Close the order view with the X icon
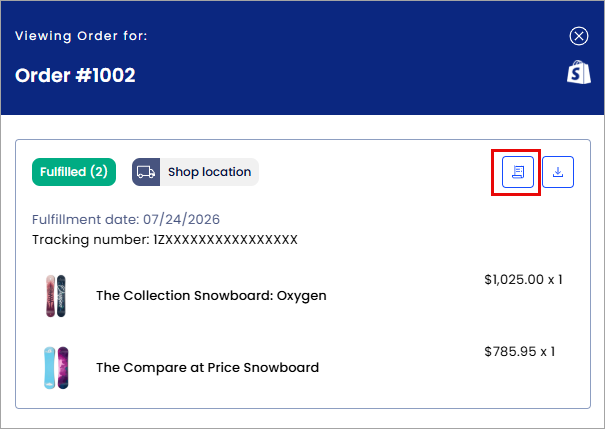Screen dimensions: 605x429 pos(578,36)
